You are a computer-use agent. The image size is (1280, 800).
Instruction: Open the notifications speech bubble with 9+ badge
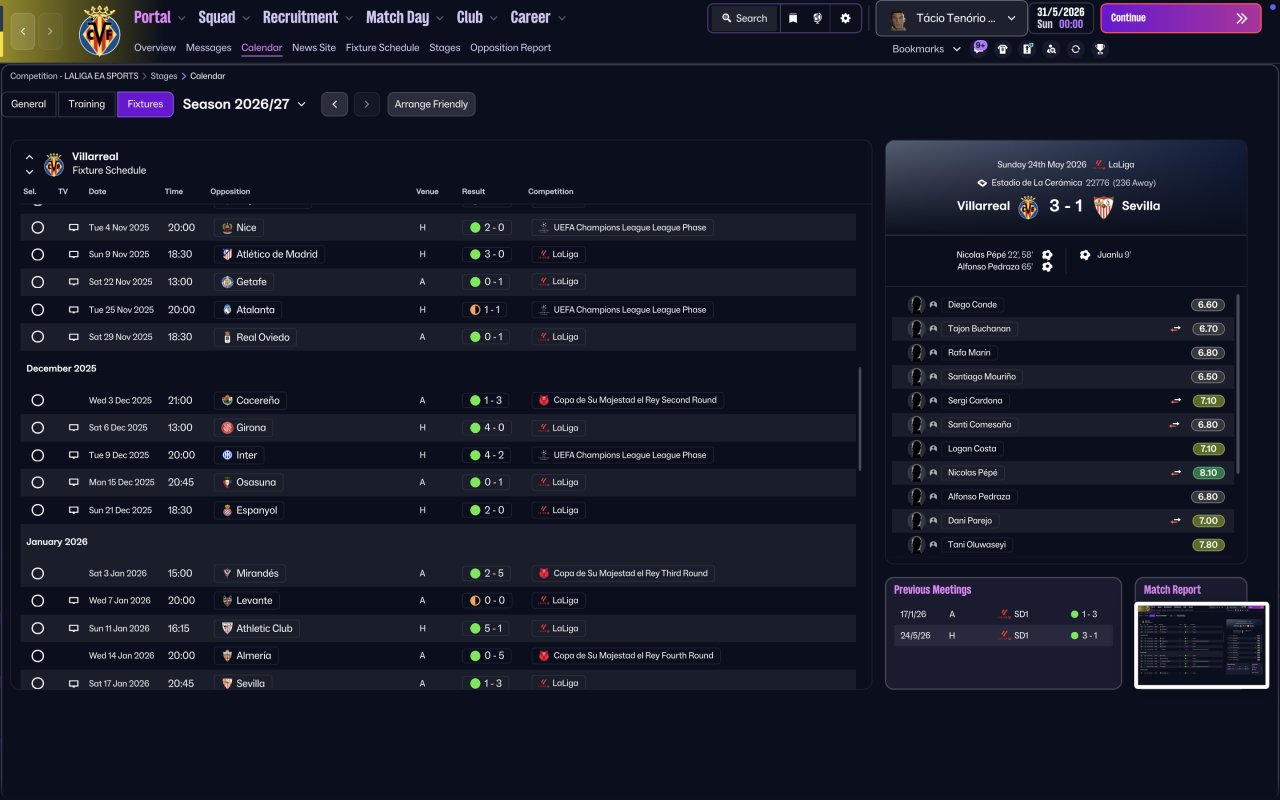(x=980, y=48)
